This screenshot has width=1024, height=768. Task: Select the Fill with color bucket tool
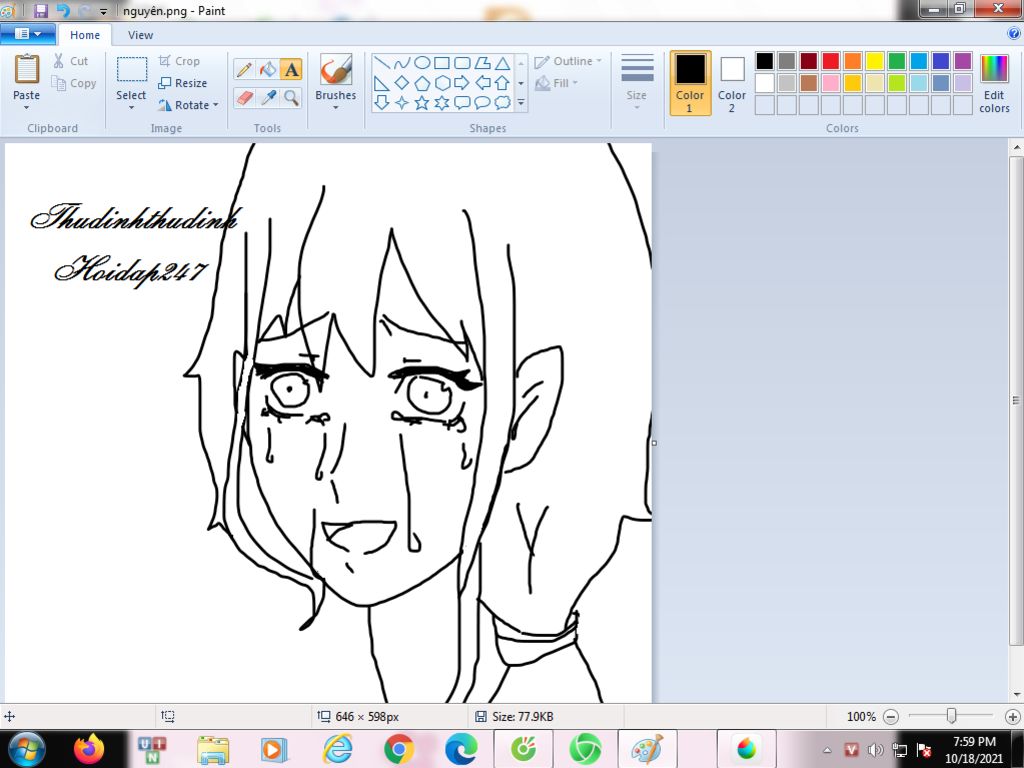click(x=268, y=69)
